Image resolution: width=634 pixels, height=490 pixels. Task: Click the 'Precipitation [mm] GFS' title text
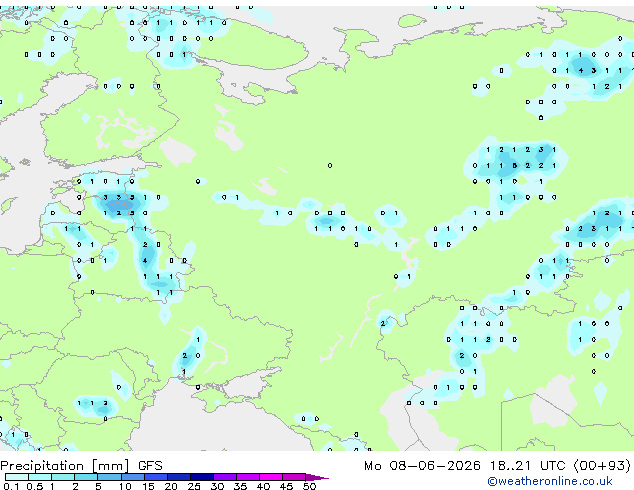(81, 466)
